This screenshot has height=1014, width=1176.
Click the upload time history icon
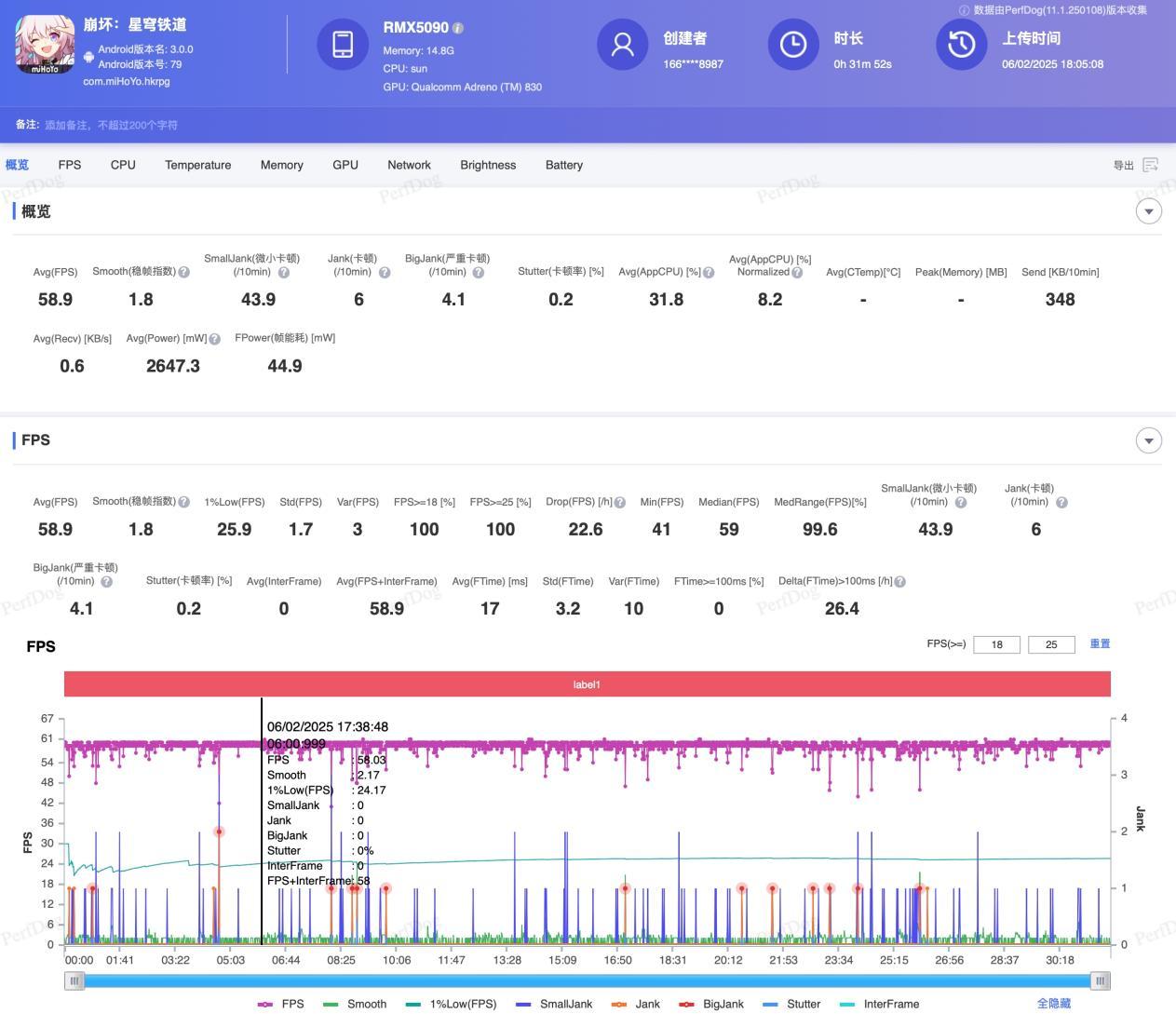(961, 44)
